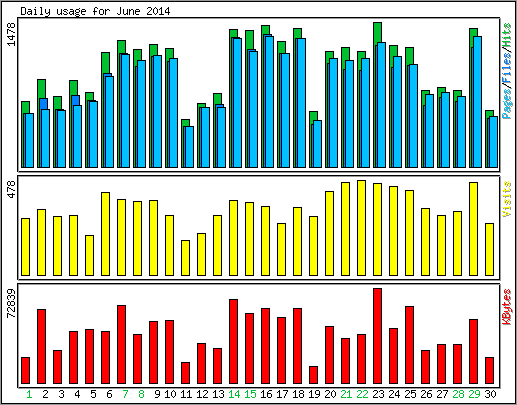Click green day label 8
The width and height of the screenshot is (517, 405).
pos(141,395)
